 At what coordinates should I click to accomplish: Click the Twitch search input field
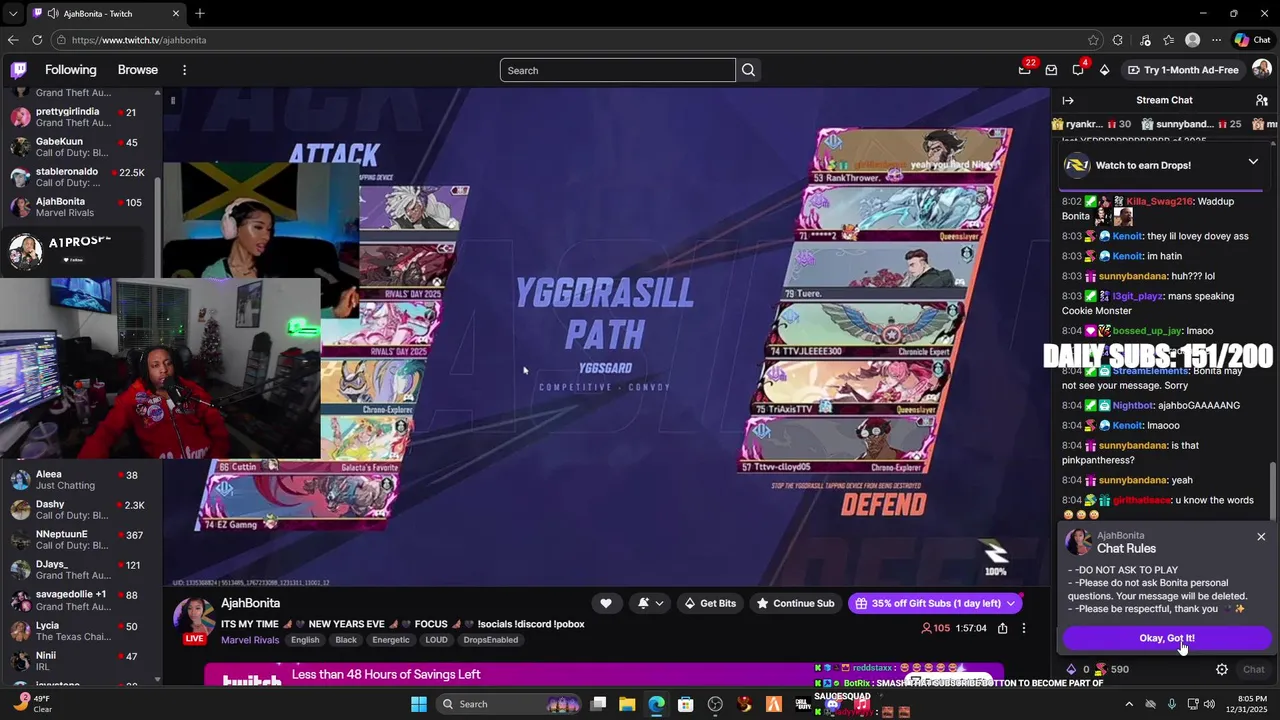(x=618, y=70)
